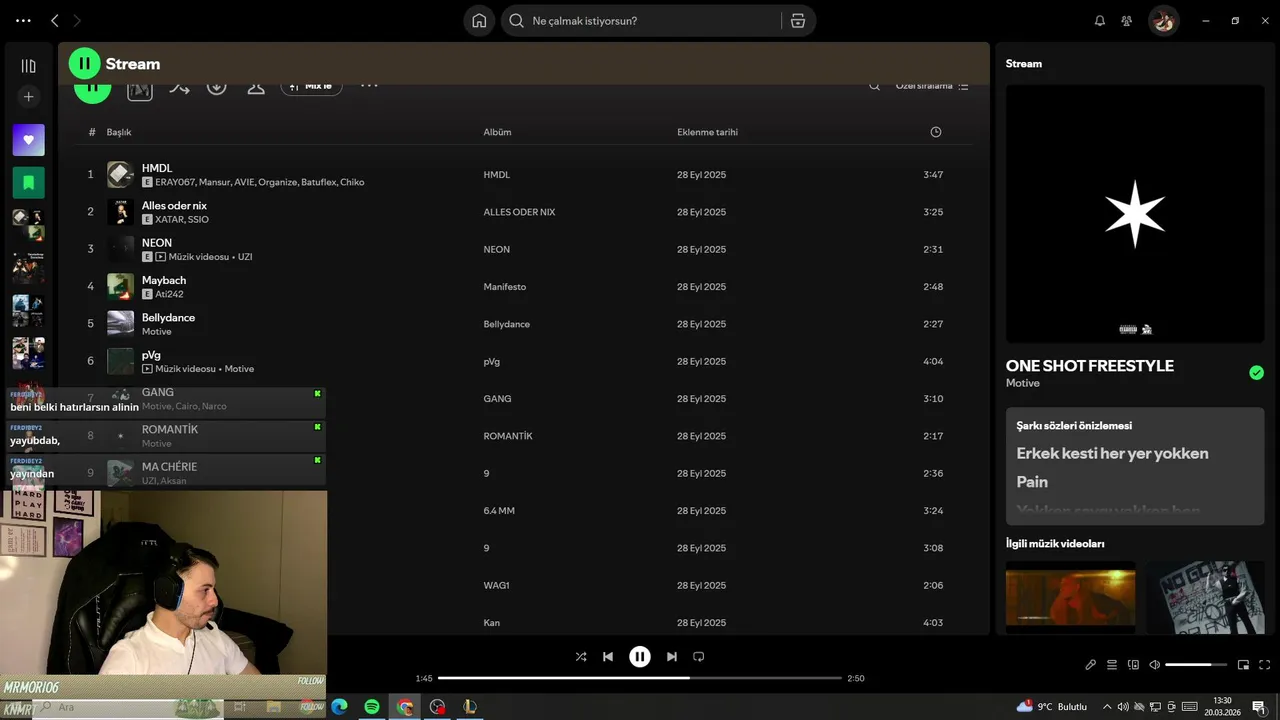The width and height of the screenshot is (1280, 720).
Task: Open the UZI artist link under NEON
Action: [245, 257]
